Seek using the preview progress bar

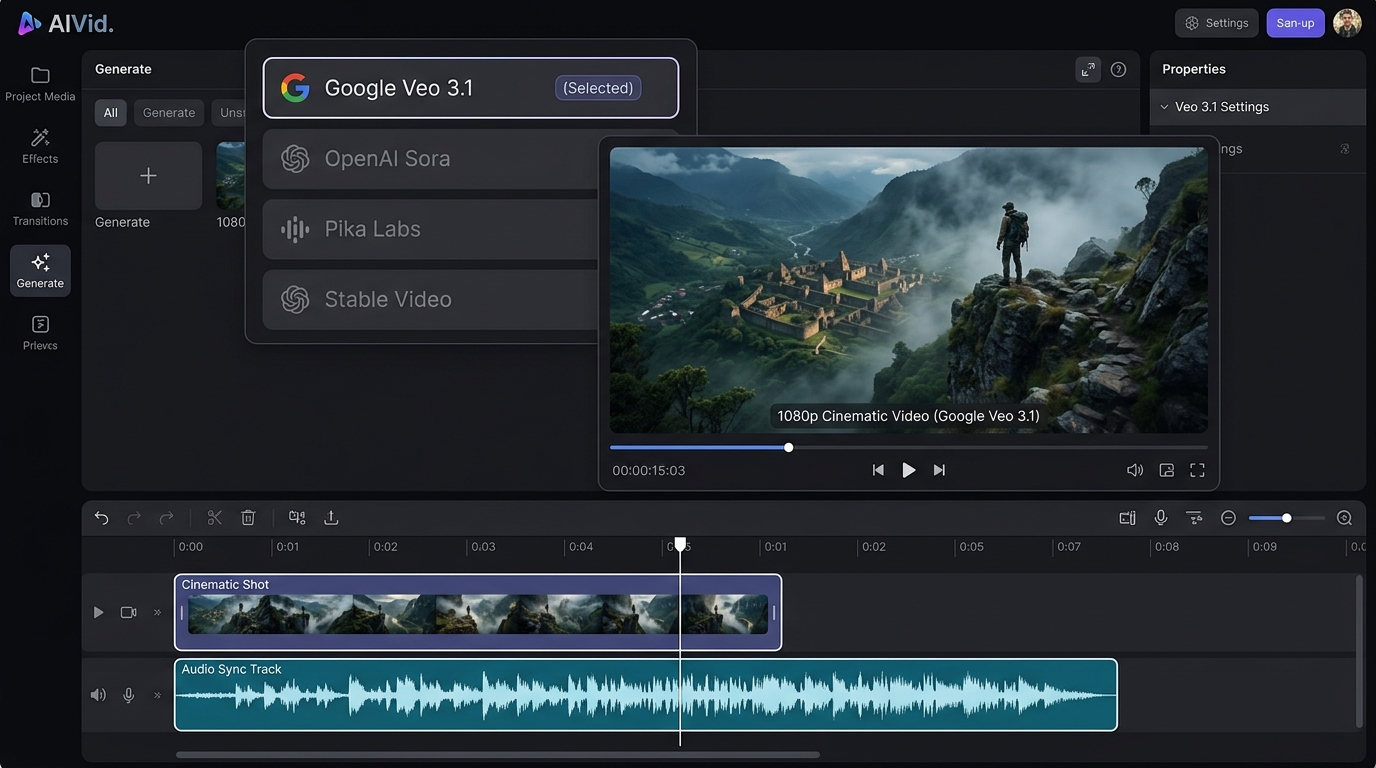908,447
